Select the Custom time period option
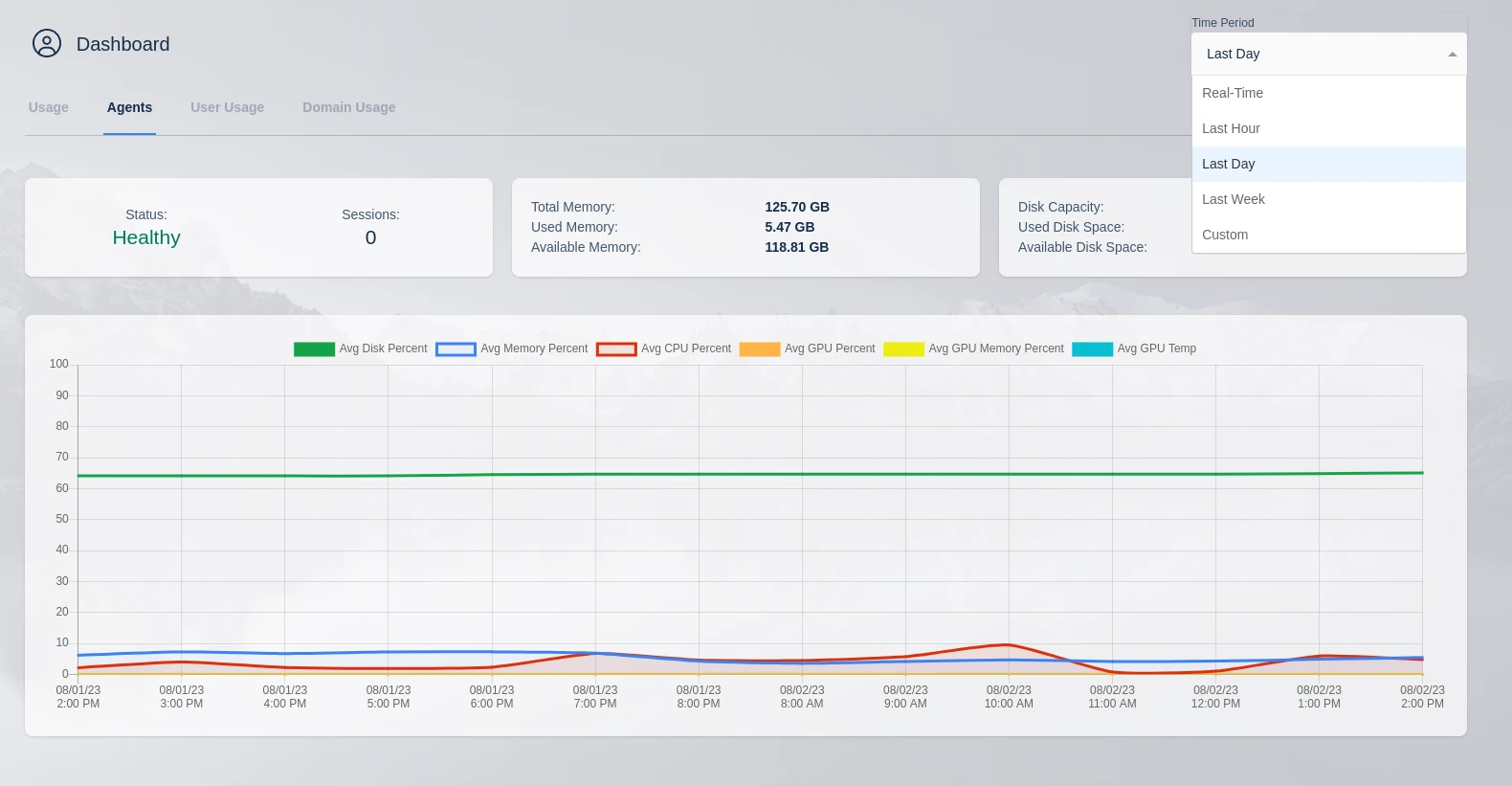The image size is (1512, 786). point(1225,235)
